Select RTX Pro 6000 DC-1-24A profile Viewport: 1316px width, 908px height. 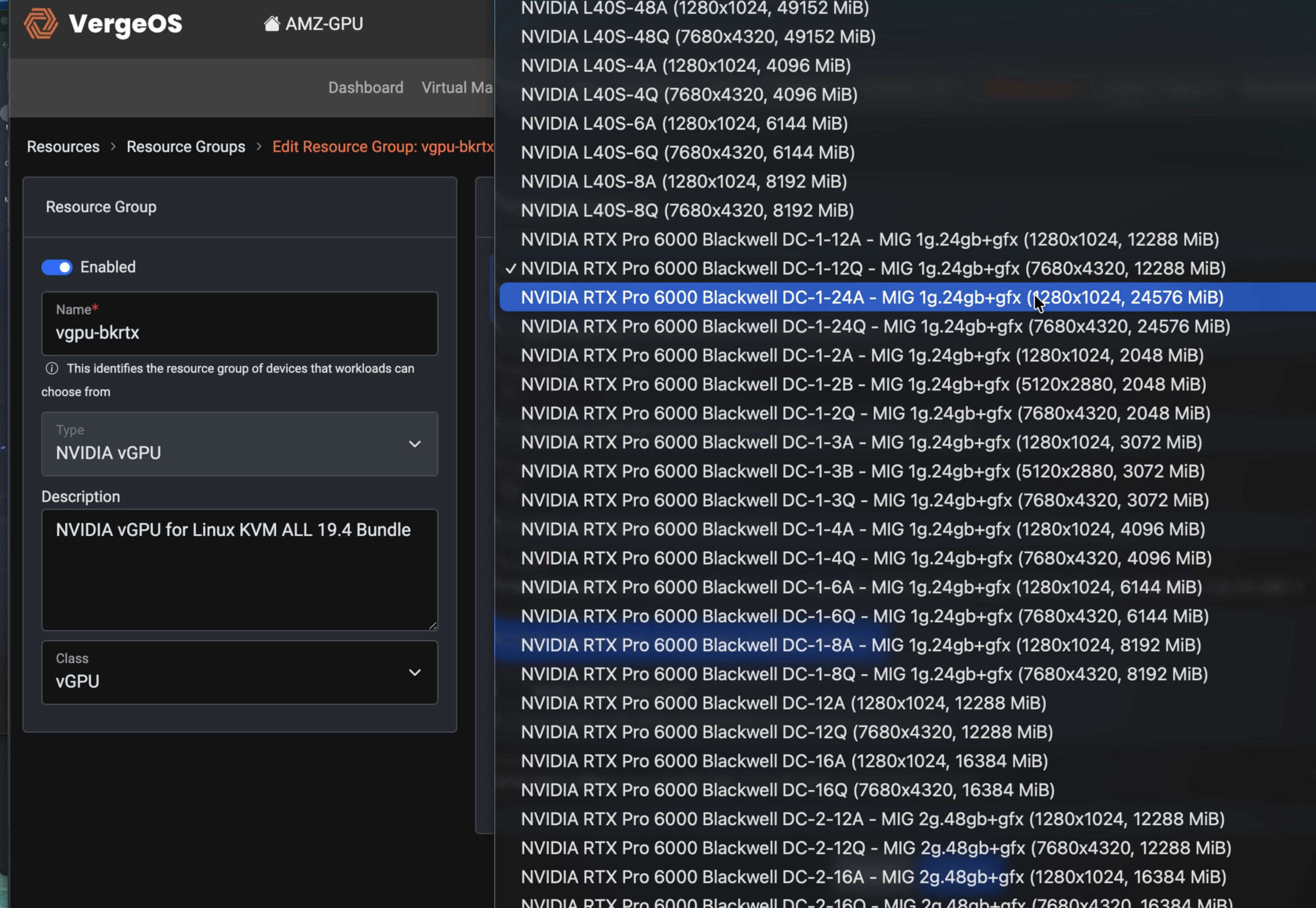point(871,298)
